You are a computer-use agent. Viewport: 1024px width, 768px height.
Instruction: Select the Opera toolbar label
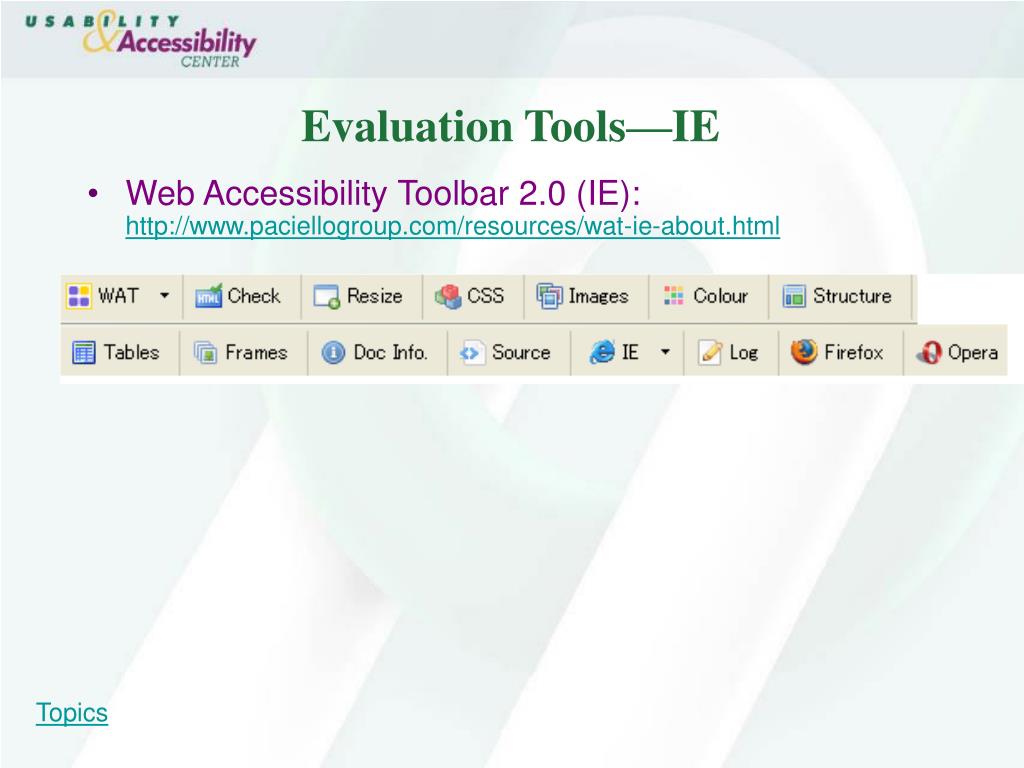click(x=972, y=353)
